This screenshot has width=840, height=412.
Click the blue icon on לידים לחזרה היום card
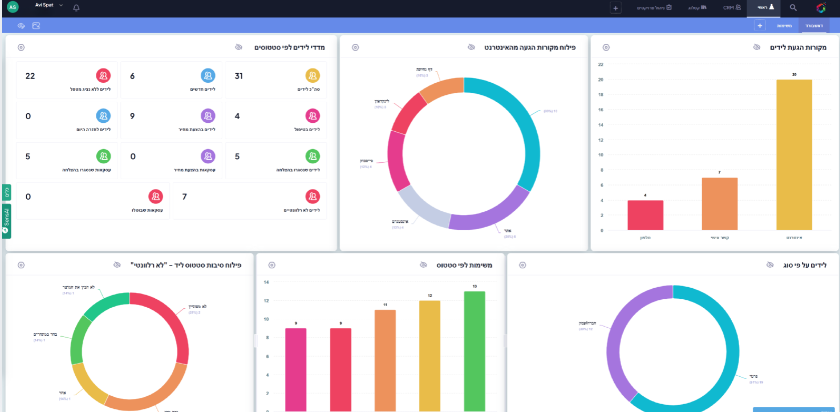[x=103, y=116]
